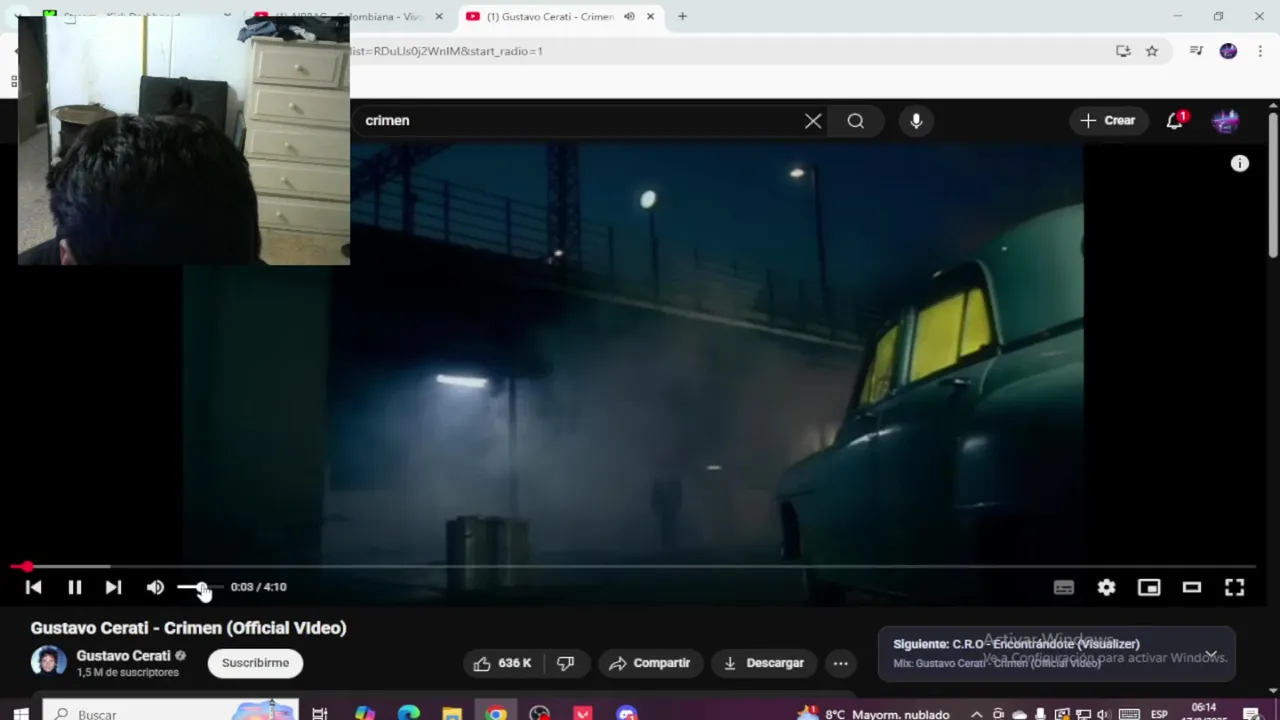Run search with magnifier button
The height and width of the screenshot is (720, 1280).
(x=855, y=121)
